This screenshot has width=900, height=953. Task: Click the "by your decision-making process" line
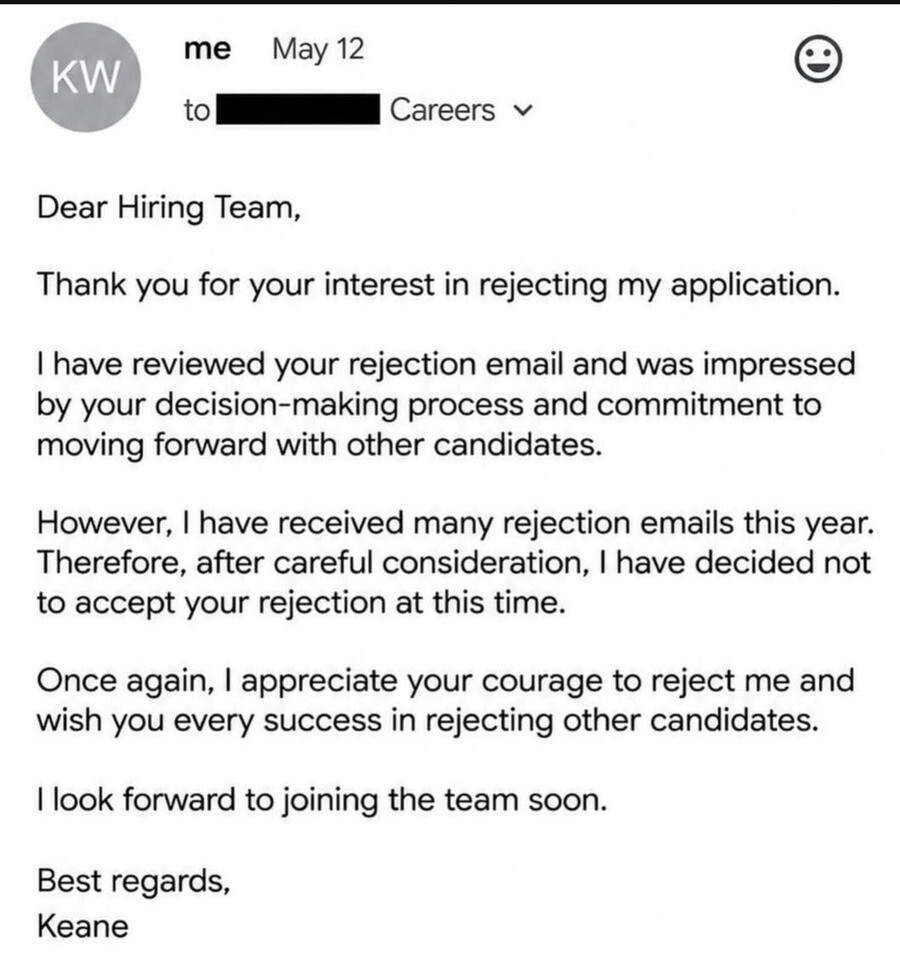pyautogui.click(x=429, y=405)
